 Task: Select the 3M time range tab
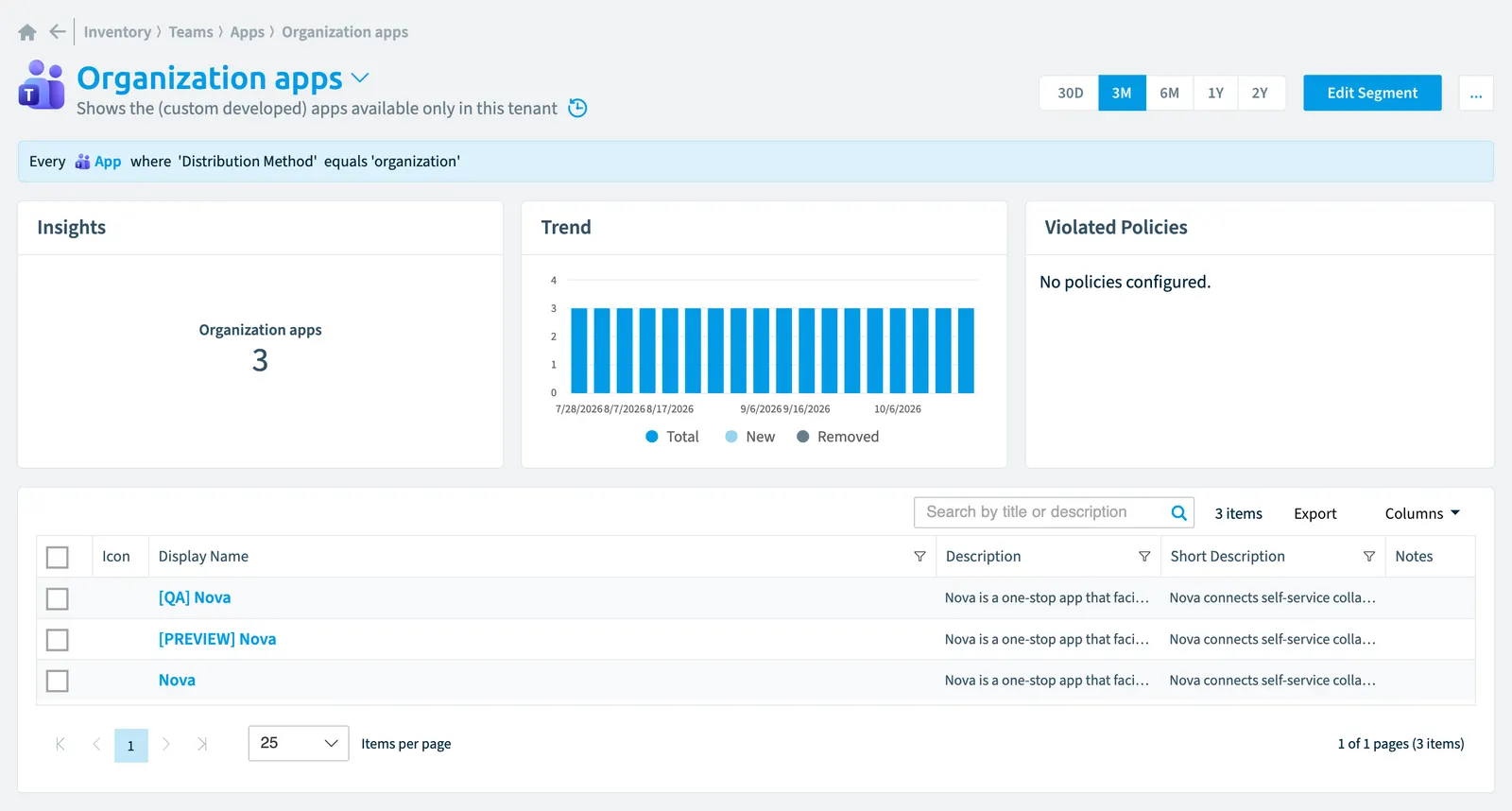(1122, 93)
